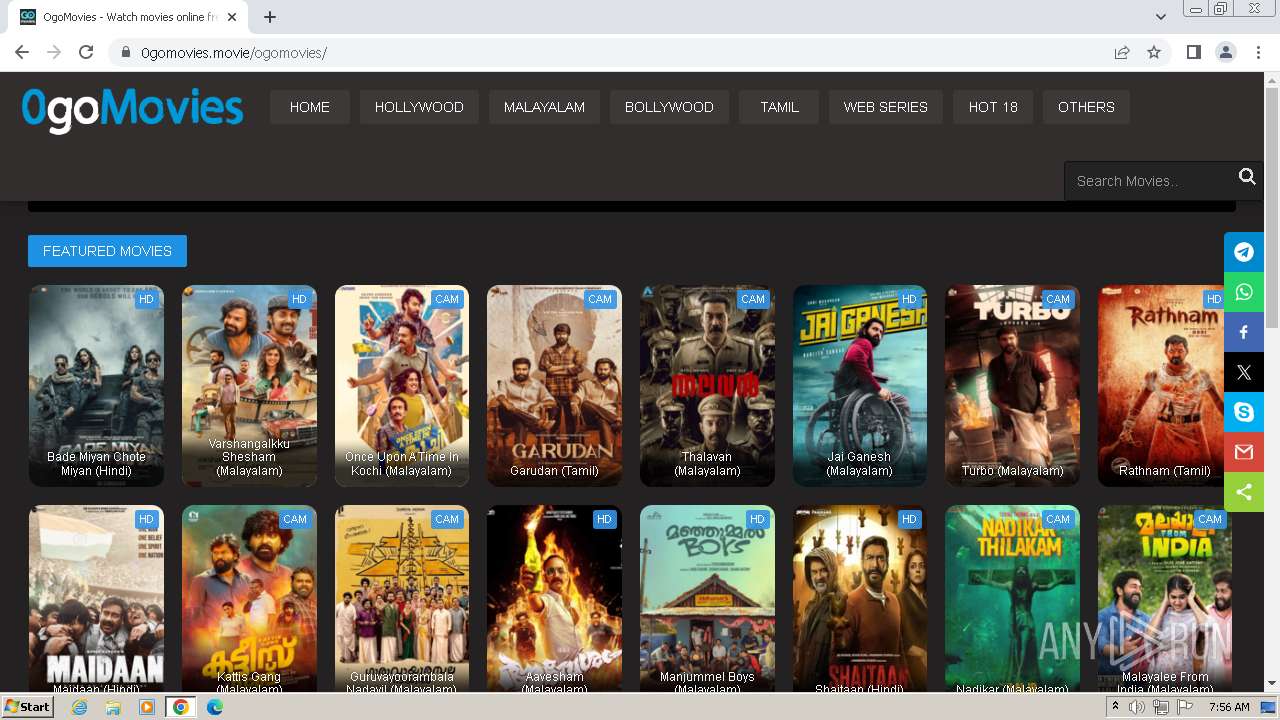This screenshot has width=1280, height=720.
Task: Go to the HOME menu item
Action: point(310,107)
